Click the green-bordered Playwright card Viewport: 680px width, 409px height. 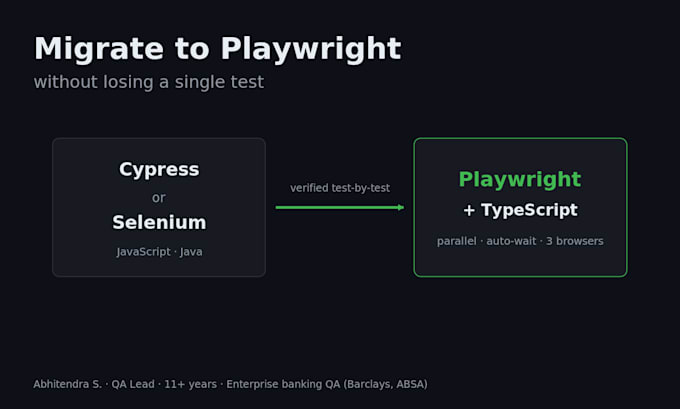[x=520, y=207]
